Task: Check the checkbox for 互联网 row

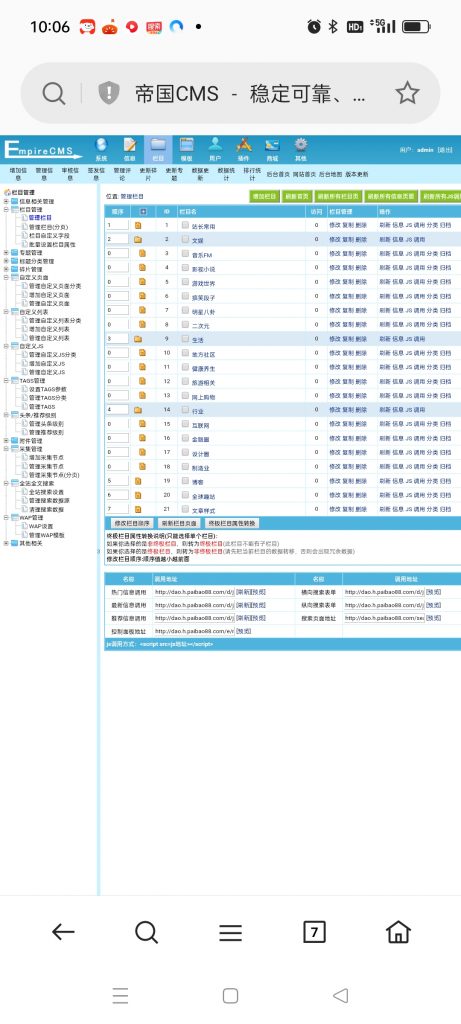Action: pyautogui.click(x=185, y=424)
